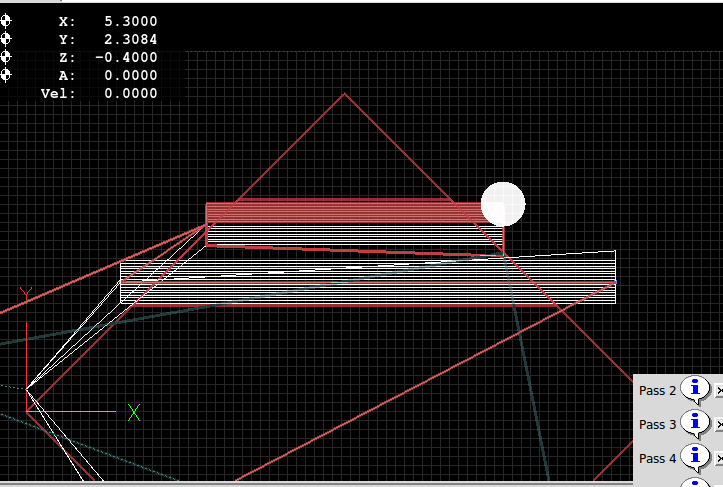Open the Pass 4 info bubble
The image size is (723, 487).
point(695,458)
